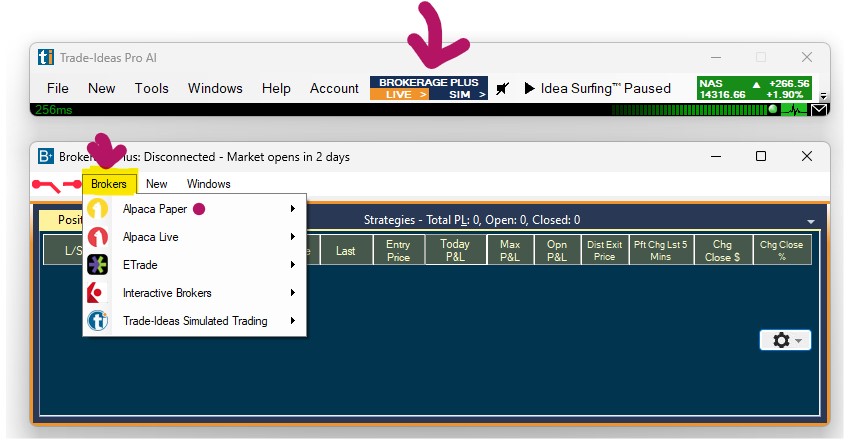849x444 pixels.
Task: Sort by Pft Chg Lst 5 Mins column
Action: 661,251
